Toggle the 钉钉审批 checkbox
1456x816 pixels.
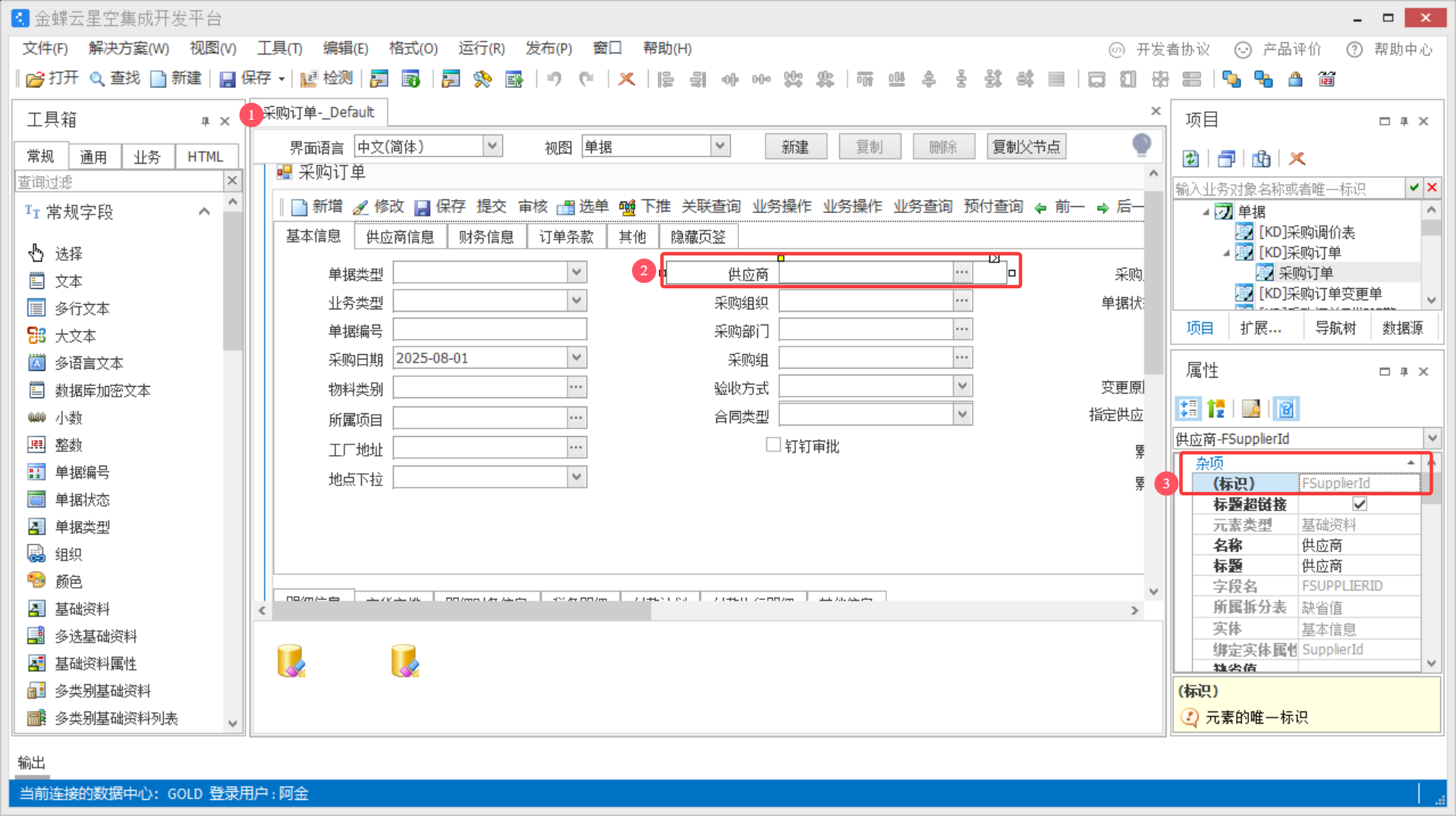[773, 445]
